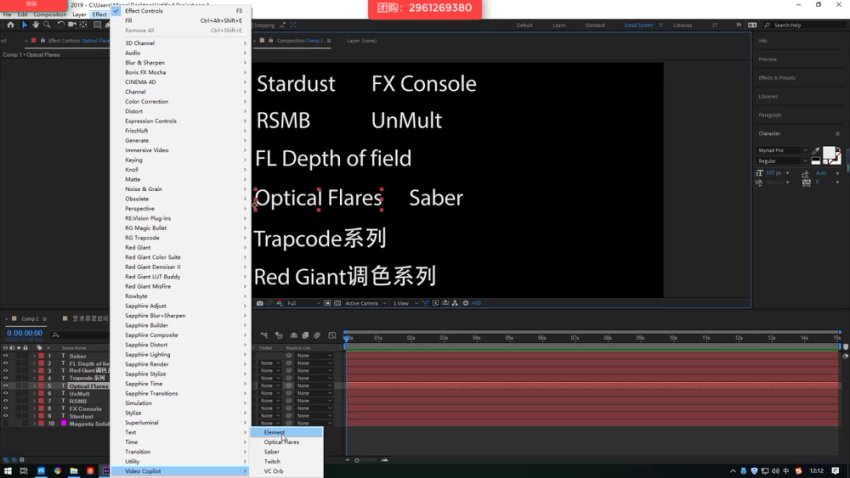Open the Layer menu in the menu bar
Screen dimensions: 850x478
(79, 15)
